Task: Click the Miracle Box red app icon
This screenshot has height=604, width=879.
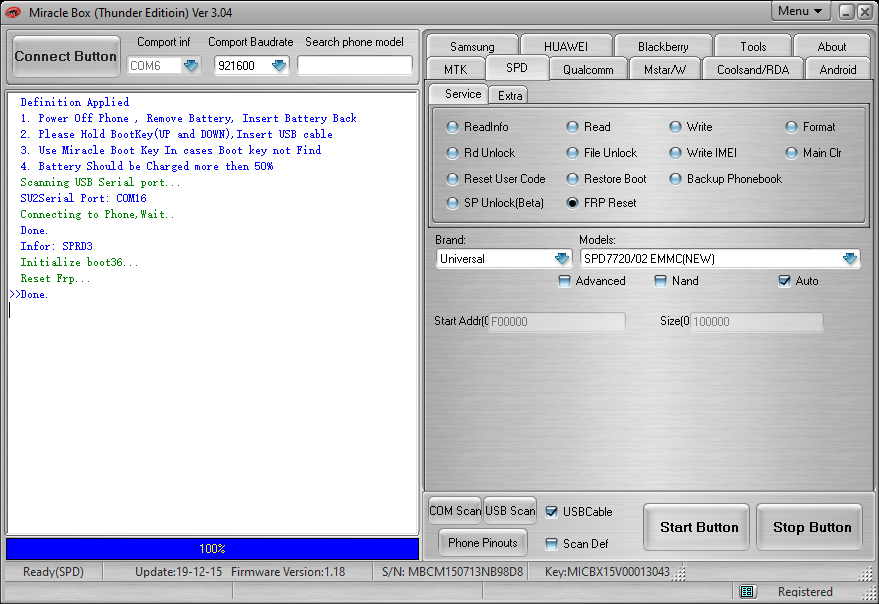Action: coord(13,12)
